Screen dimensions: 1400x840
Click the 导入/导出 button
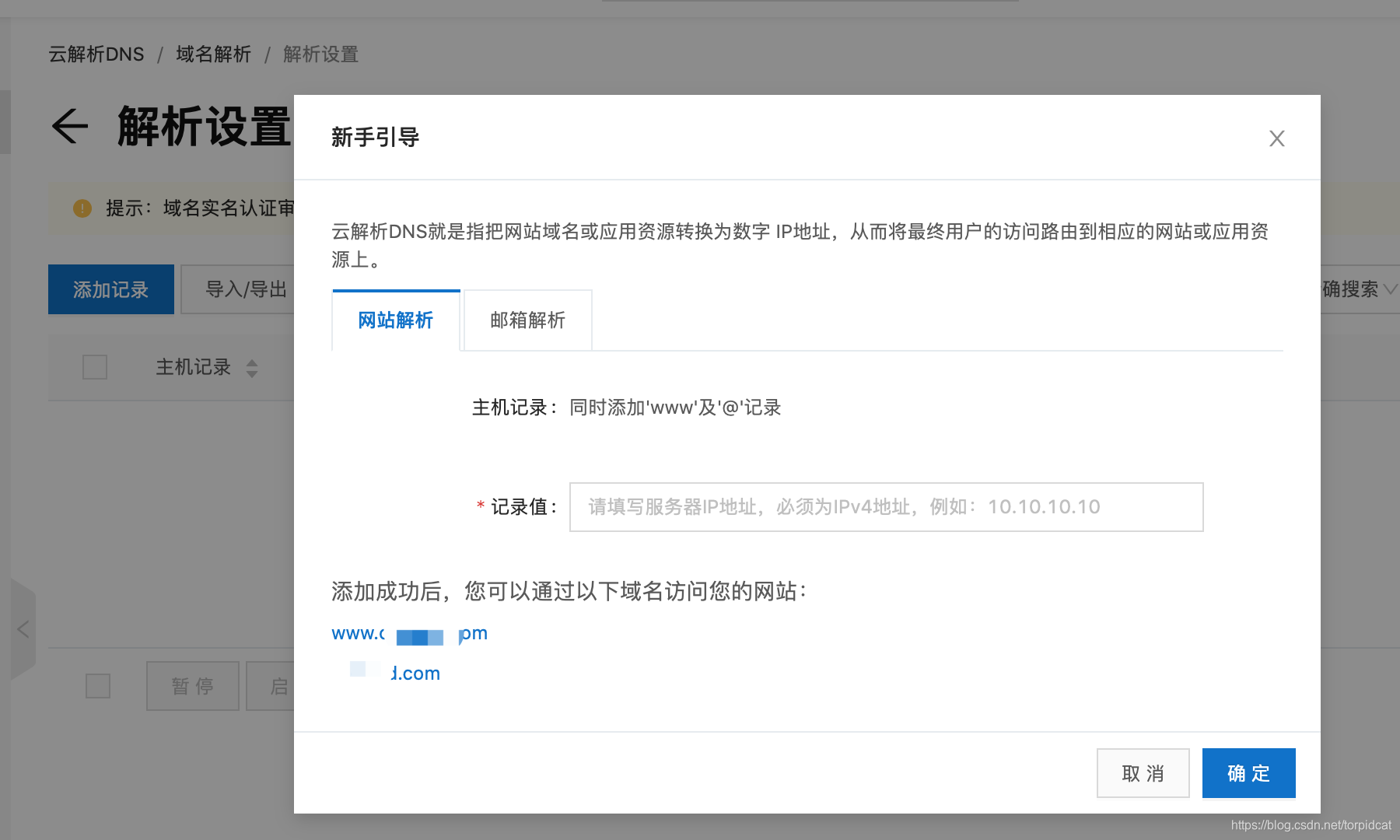tap(238, 289)
